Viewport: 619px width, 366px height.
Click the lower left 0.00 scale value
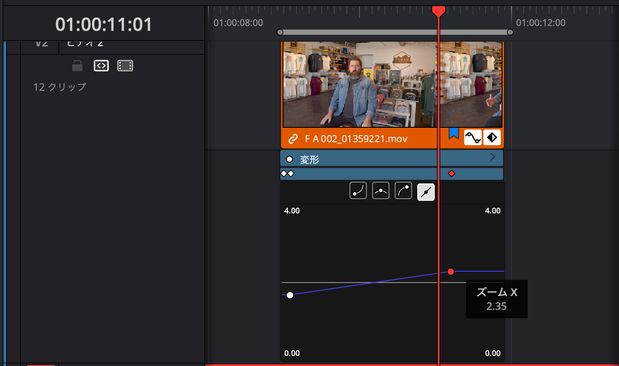[292, 353]
